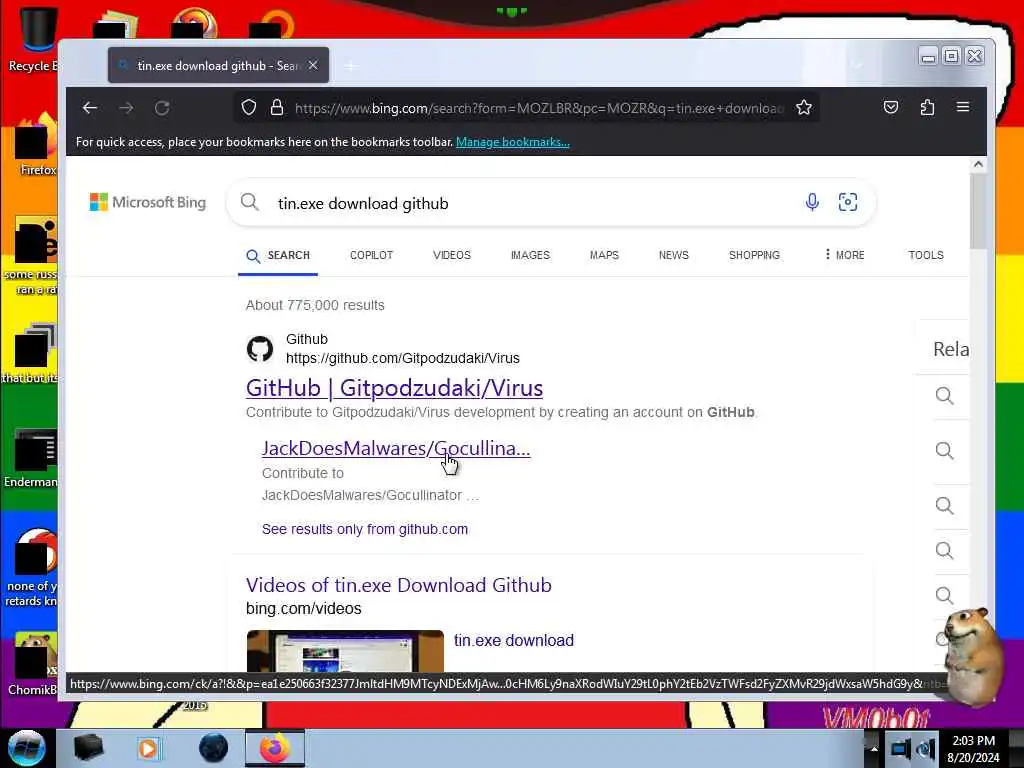Open Videos of tin.exe Download Github heading
This screenshot has width=1024, height=768.
(x=398, y=585)
